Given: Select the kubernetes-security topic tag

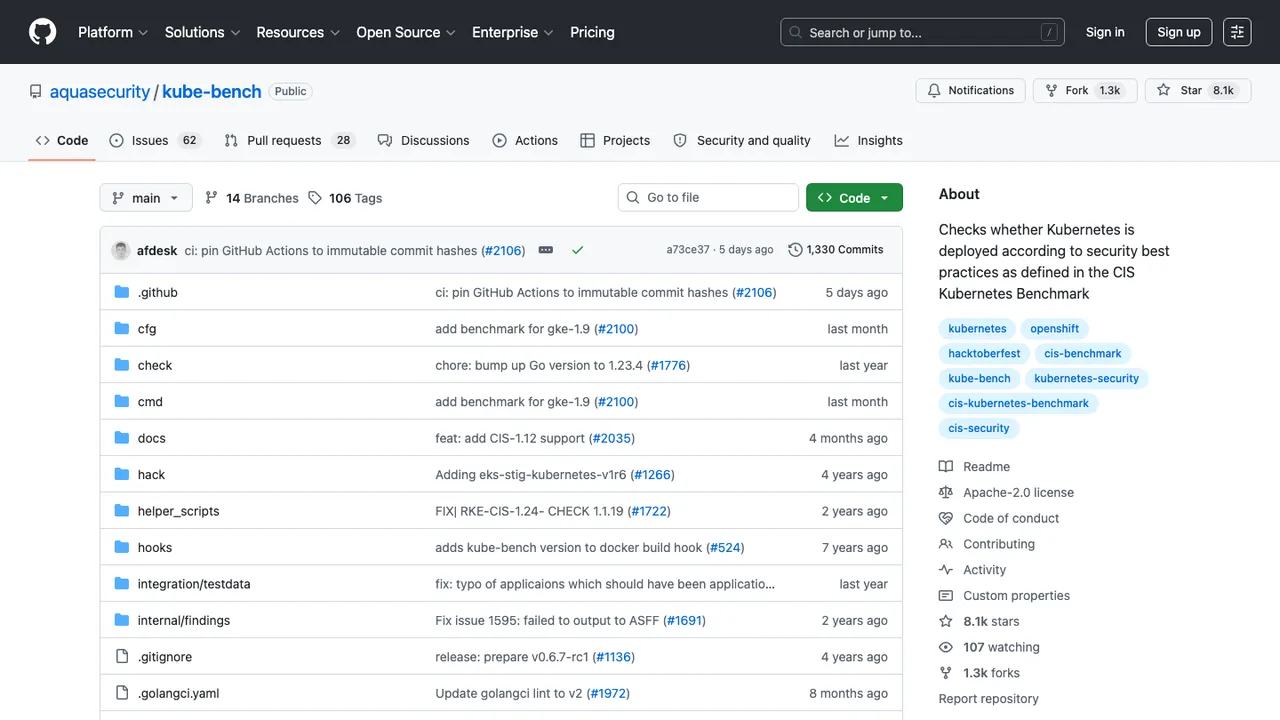Looking at the screenshot, I should point(1087,379).
